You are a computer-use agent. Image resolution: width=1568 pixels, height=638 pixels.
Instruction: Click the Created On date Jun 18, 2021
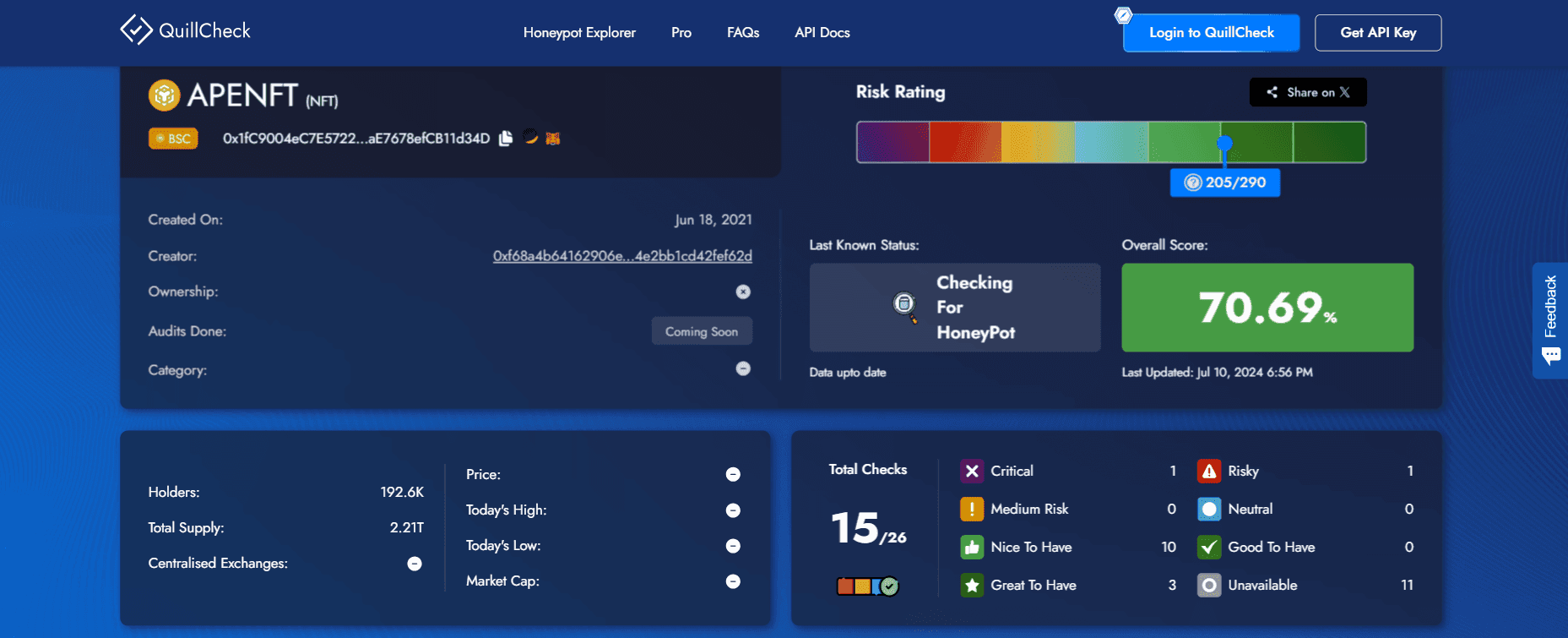coord(713,220)
